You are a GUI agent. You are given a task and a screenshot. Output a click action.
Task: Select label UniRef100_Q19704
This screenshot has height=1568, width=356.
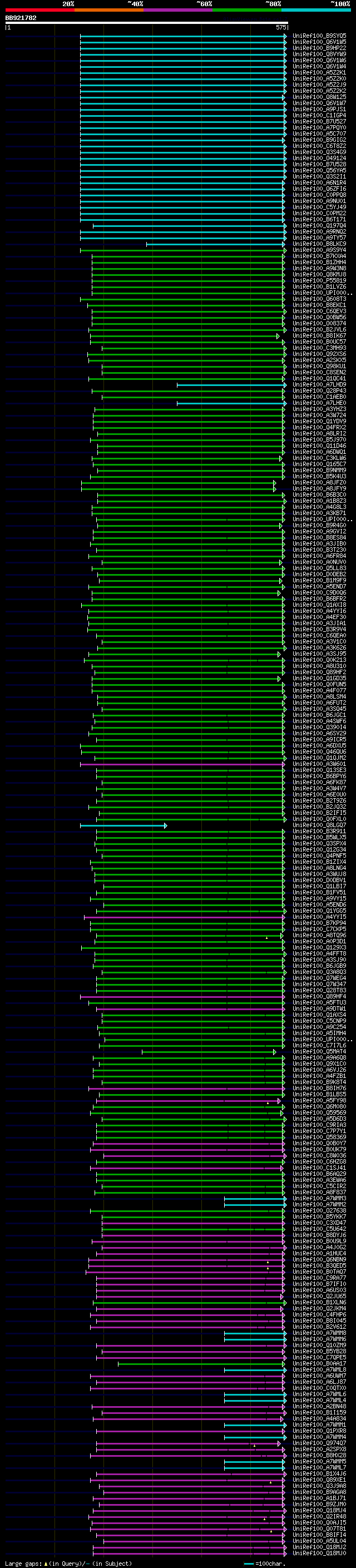319,226
